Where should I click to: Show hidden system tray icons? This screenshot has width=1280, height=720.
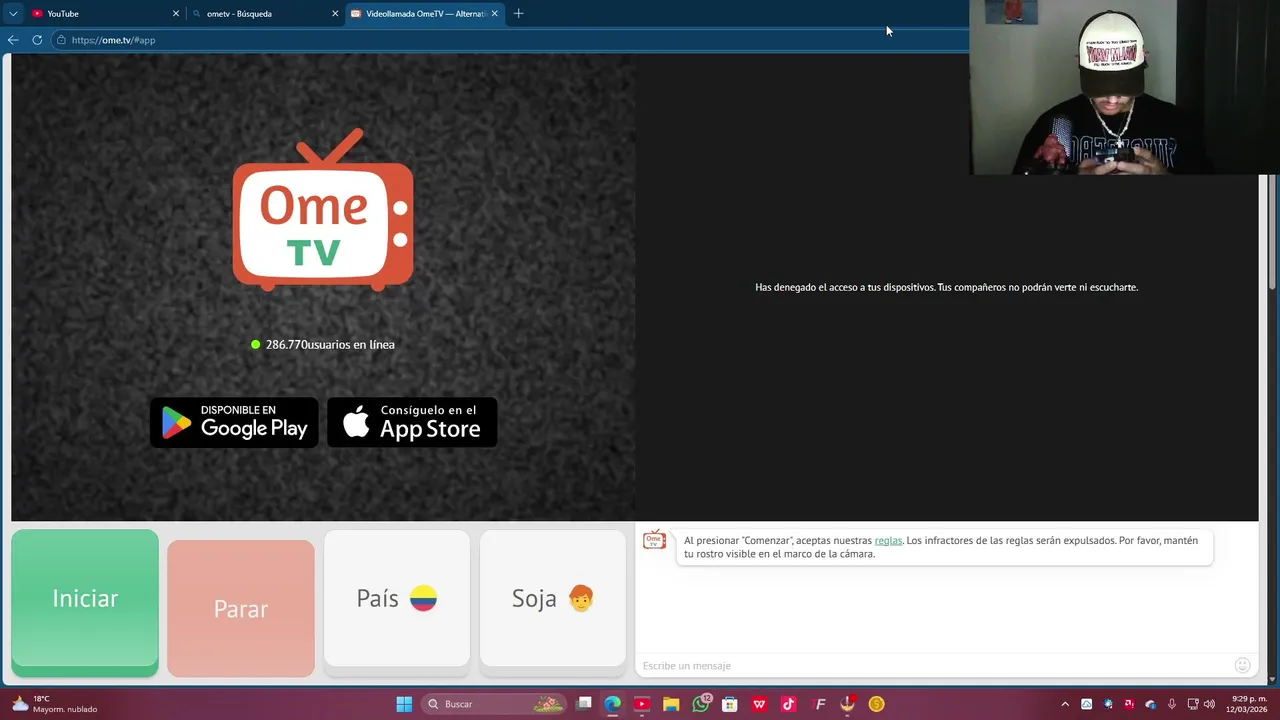point(1065,704)
